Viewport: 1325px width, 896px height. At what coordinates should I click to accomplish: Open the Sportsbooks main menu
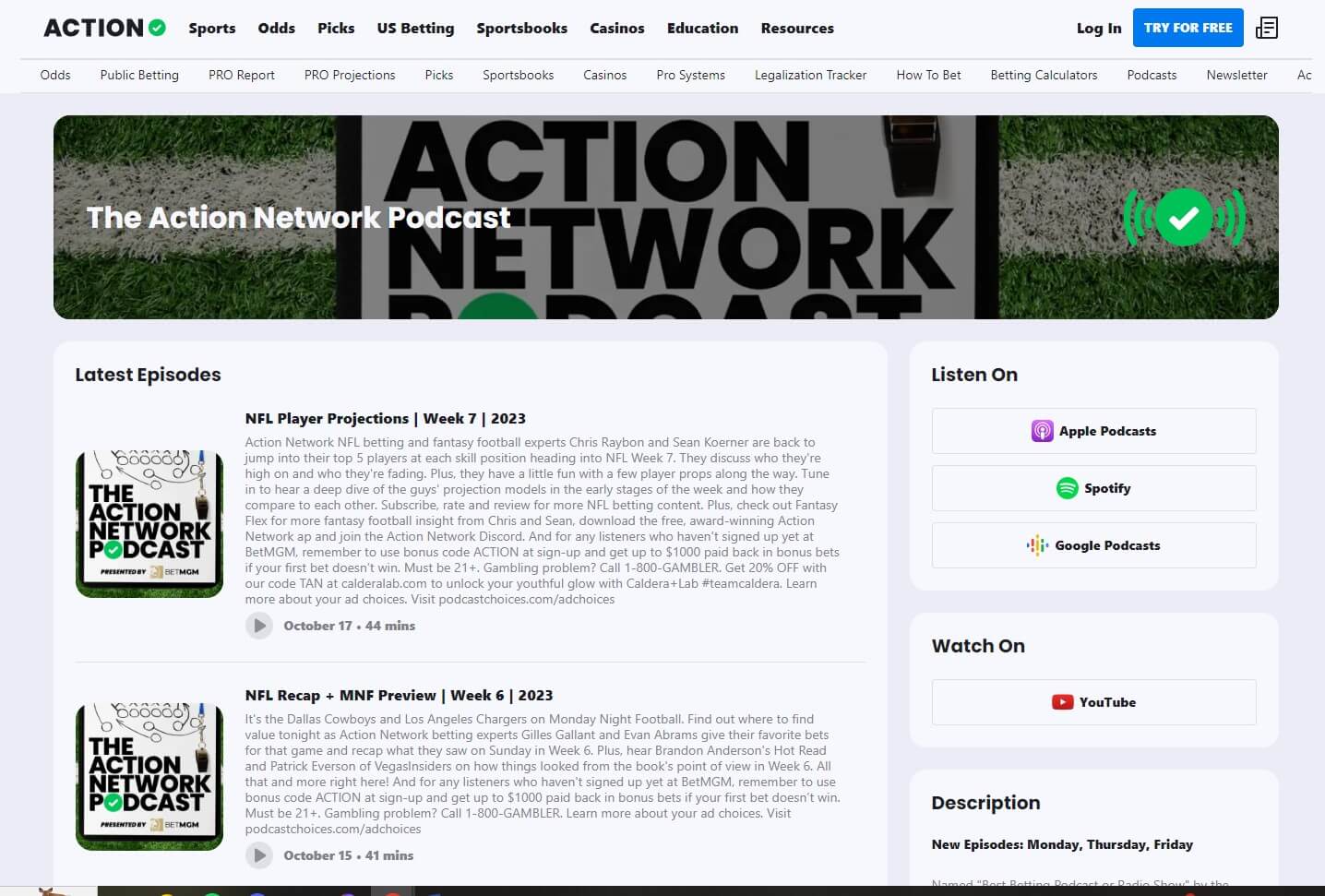coord(522,28)
